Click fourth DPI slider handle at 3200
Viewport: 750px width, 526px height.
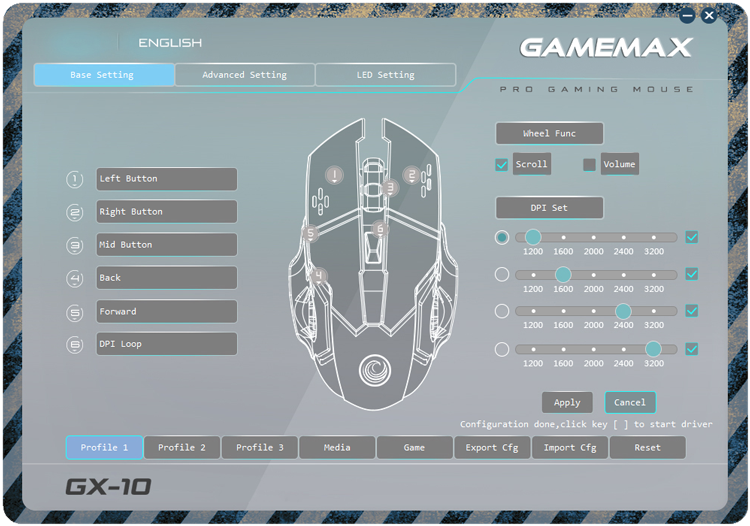coord(653,350)
